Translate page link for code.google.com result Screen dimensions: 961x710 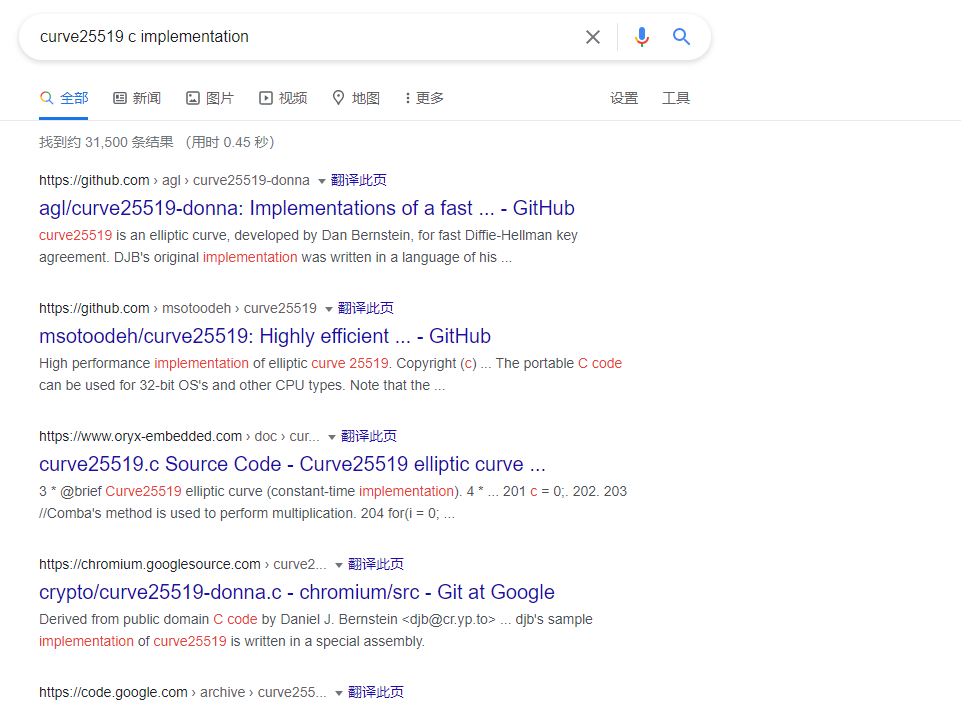pos(376,693)
